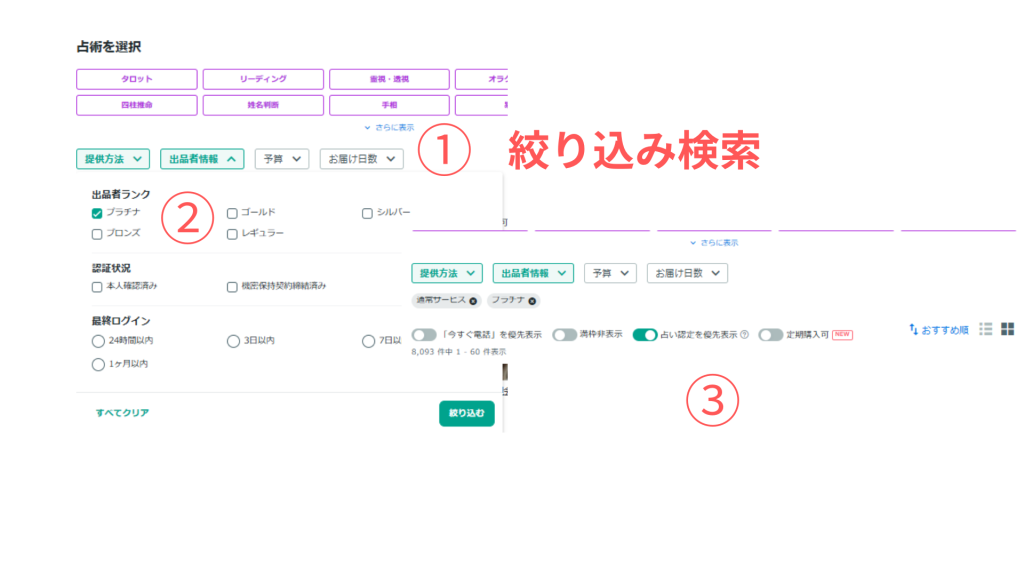The height and width of the screenshot is (576, 1024).
Task: Select the 24時間以内 last login option
Action: click(98, 341)
